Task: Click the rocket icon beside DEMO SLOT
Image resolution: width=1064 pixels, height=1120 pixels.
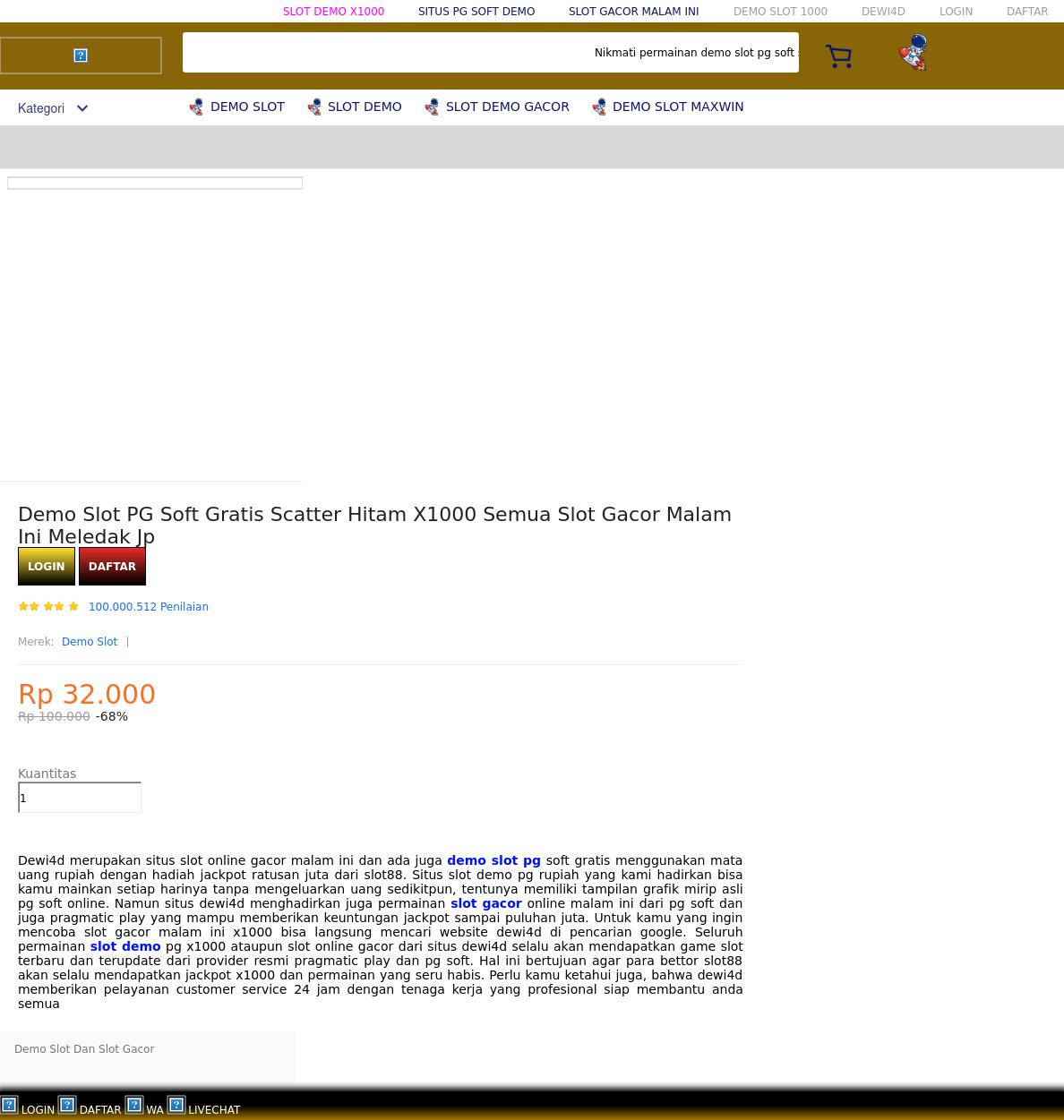Action: pos(196,107)
